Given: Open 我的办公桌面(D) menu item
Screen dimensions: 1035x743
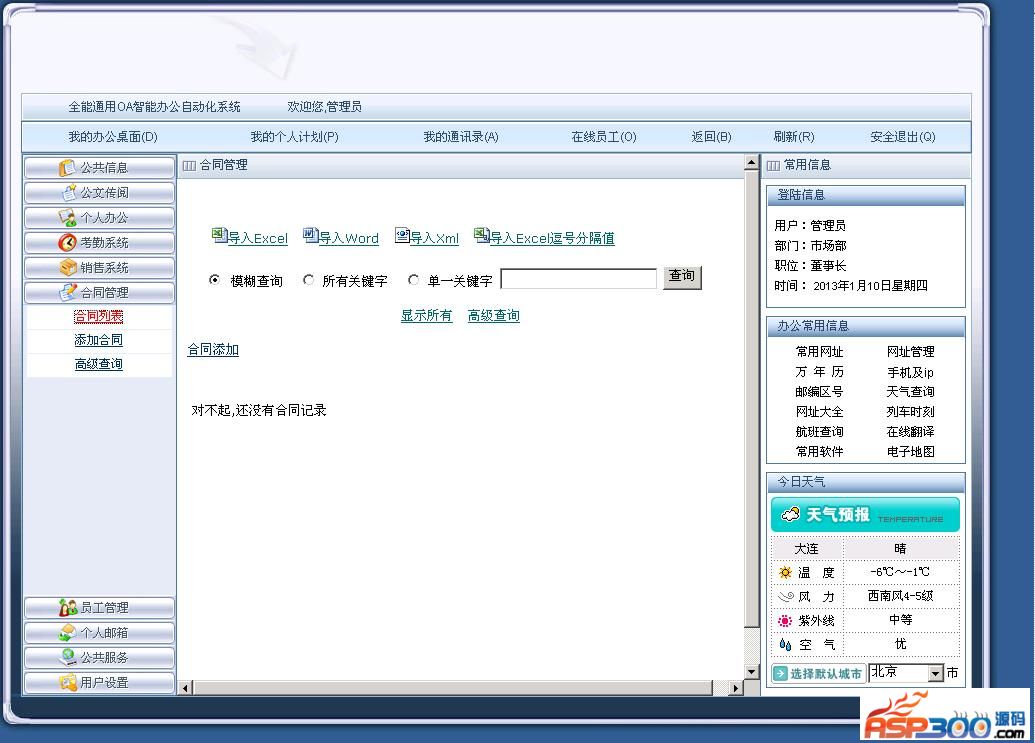Looking at the screenshot, I should click(113, 137).
